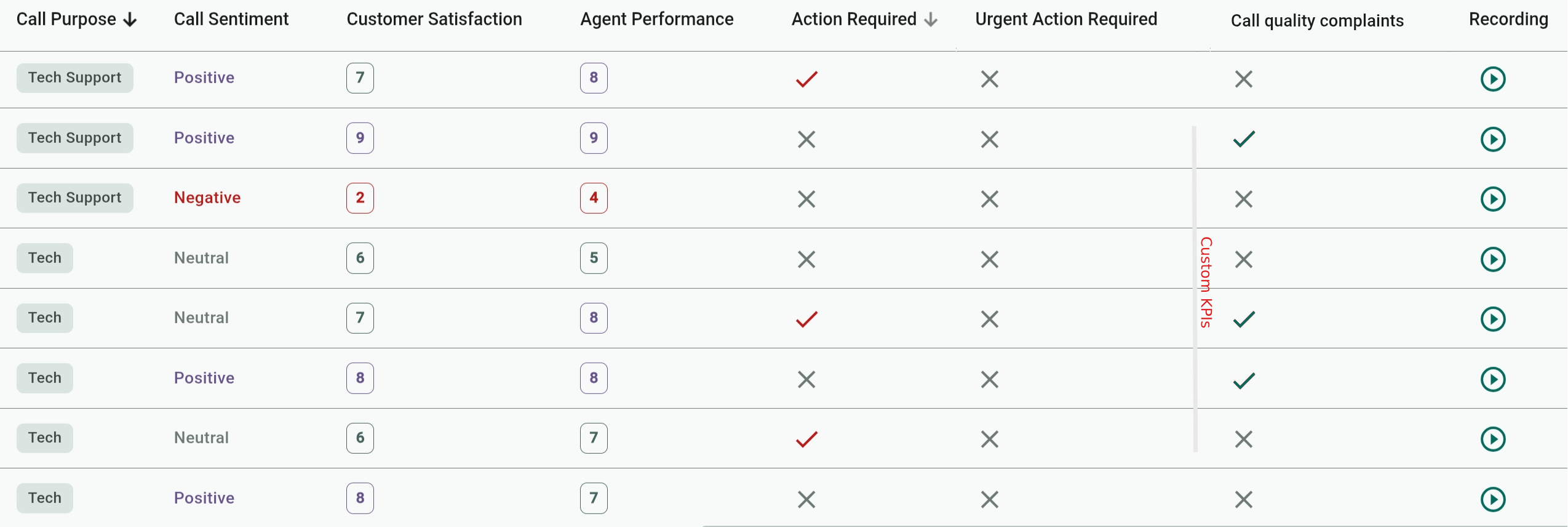Screen dimensions: 1568x527
Task: Sort by Action Required arrow
Action: pos(931,20)
